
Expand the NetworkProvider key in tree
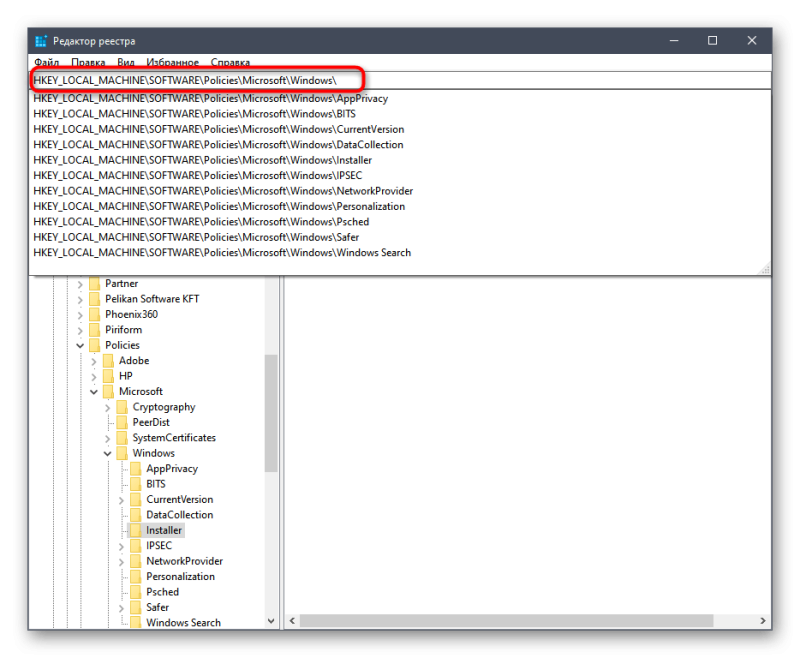click(x=121, y=562)
